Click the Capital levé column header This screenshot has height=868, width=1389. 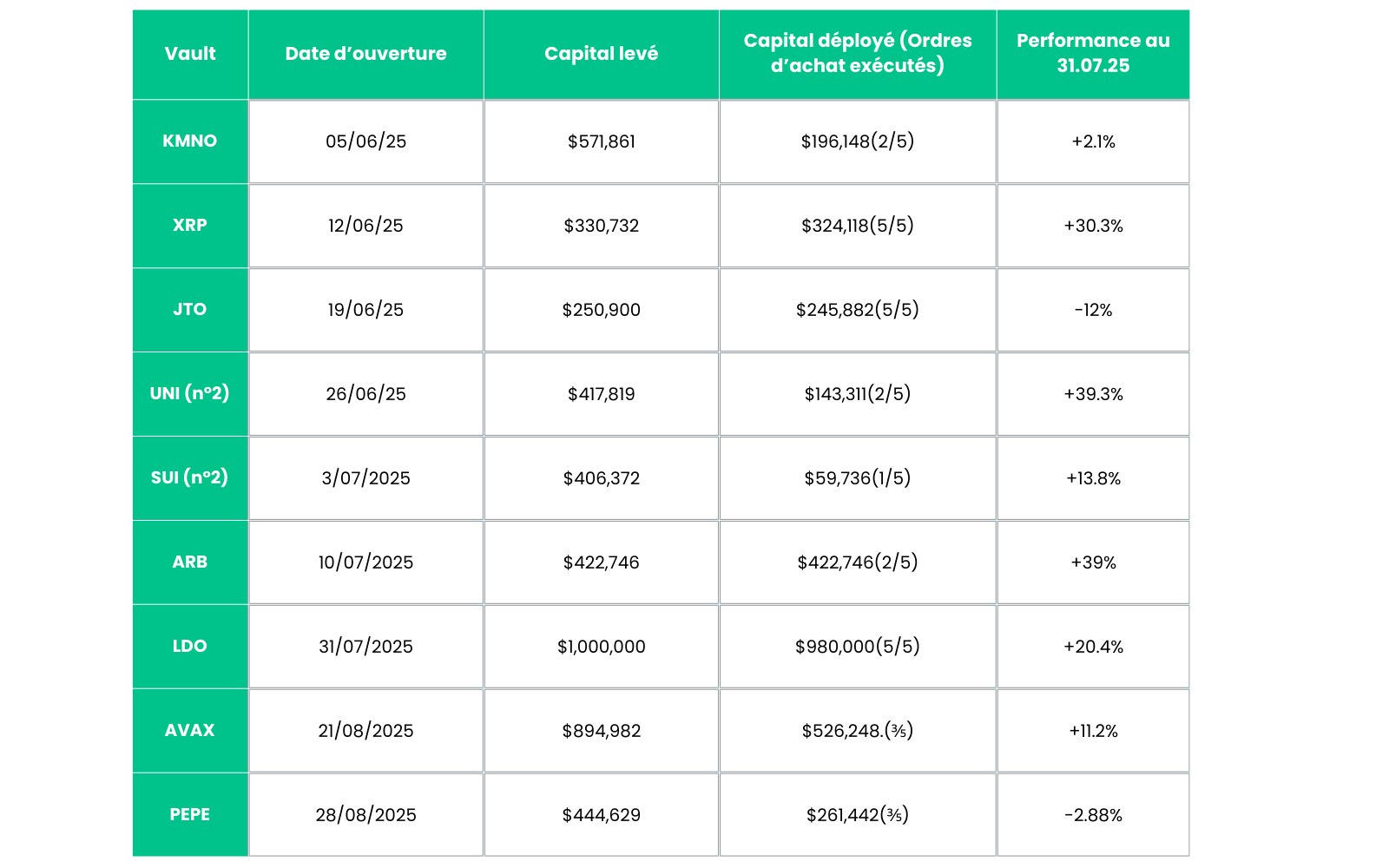[x=601, y=54]
